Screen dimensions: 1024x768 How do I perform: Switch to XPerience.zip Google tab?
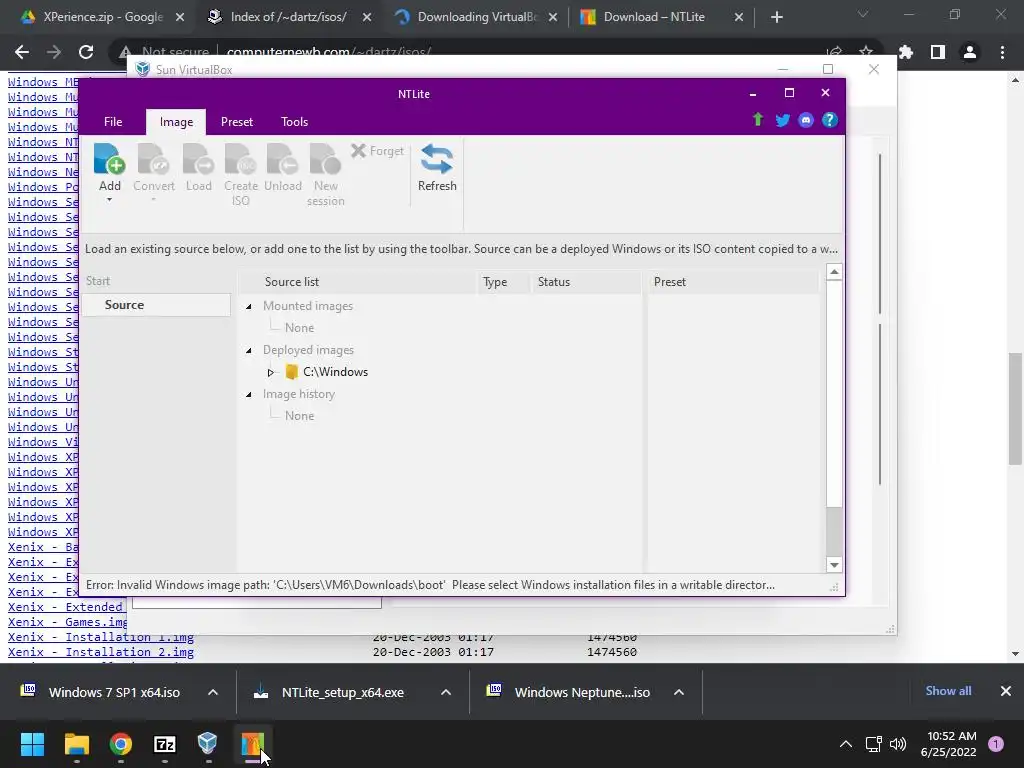(x=103, y=17)
